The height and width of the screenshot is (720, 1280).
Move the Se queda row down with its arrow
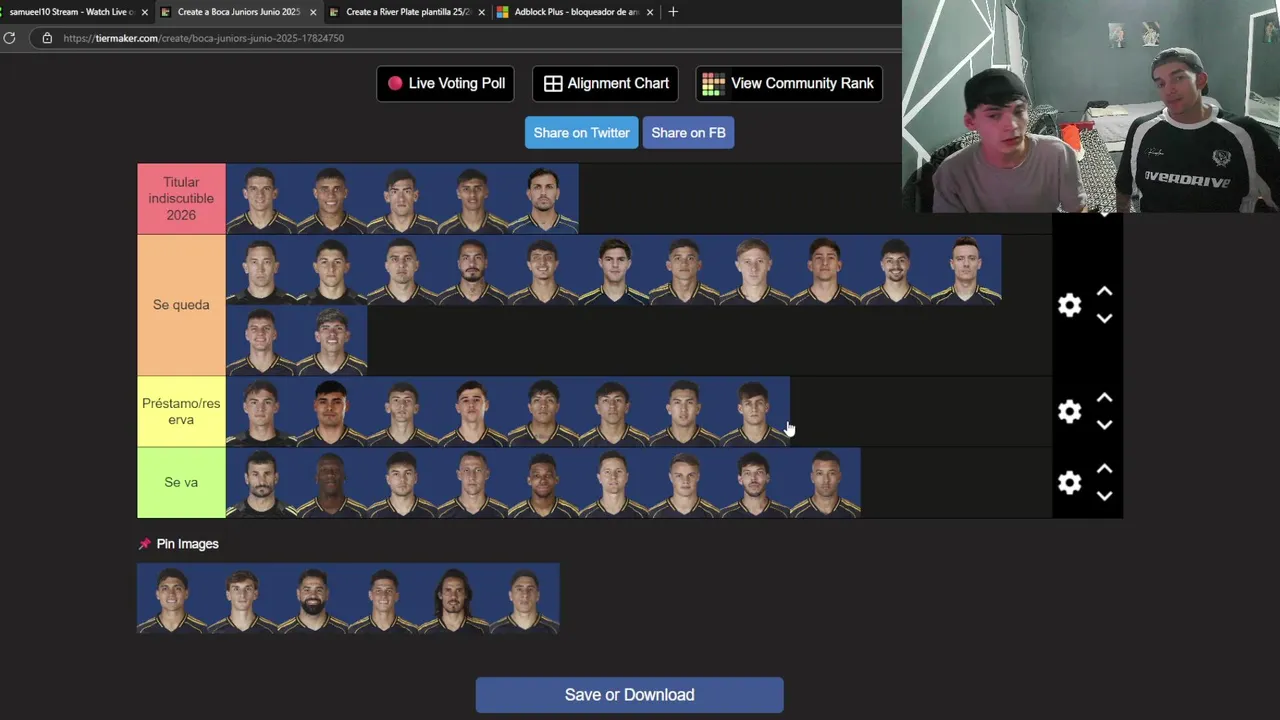tap(1104, 318)
